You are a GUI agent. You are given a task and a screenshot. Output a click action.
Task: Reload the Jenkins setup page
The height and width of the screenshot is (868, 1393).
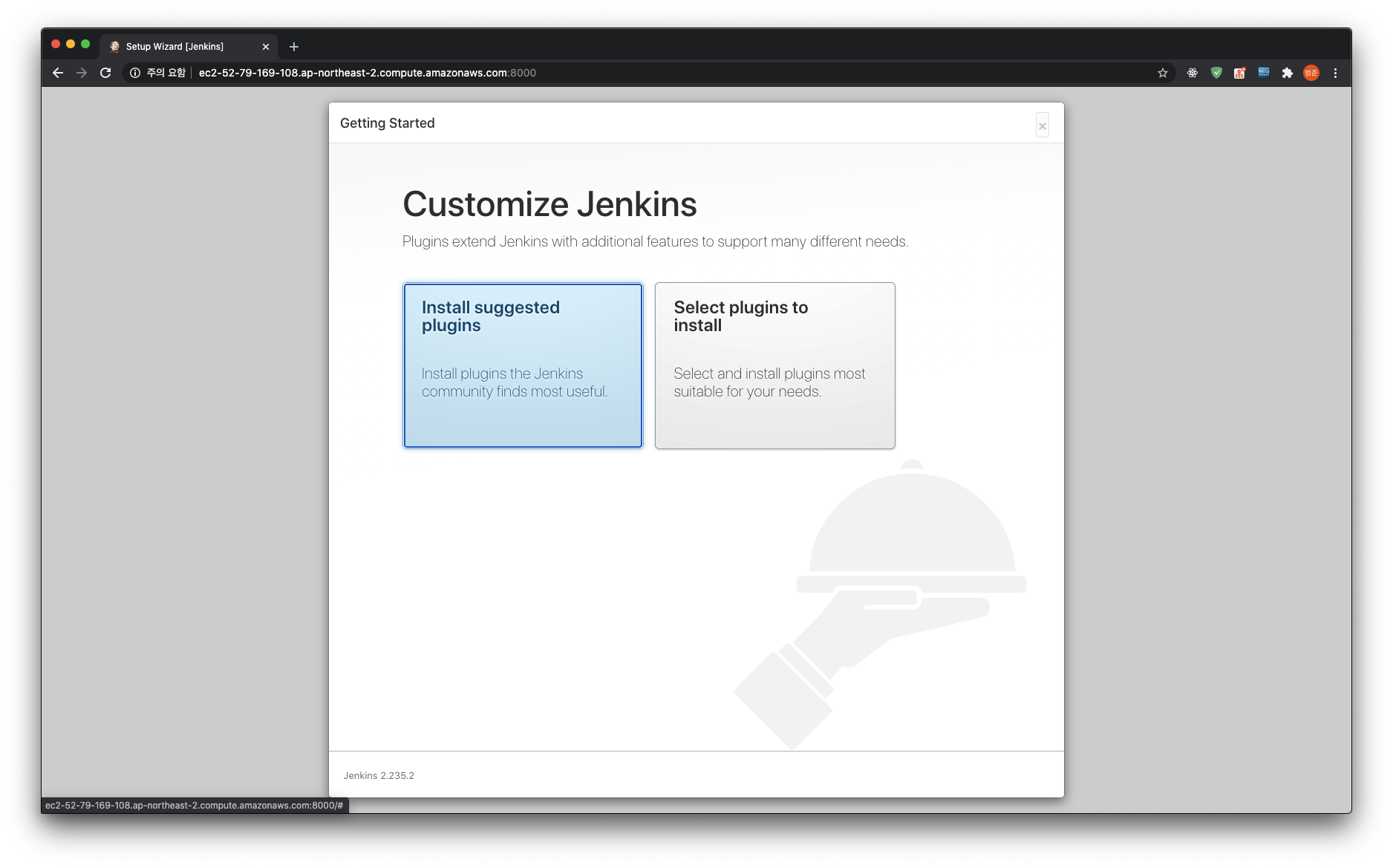point(105,73)
